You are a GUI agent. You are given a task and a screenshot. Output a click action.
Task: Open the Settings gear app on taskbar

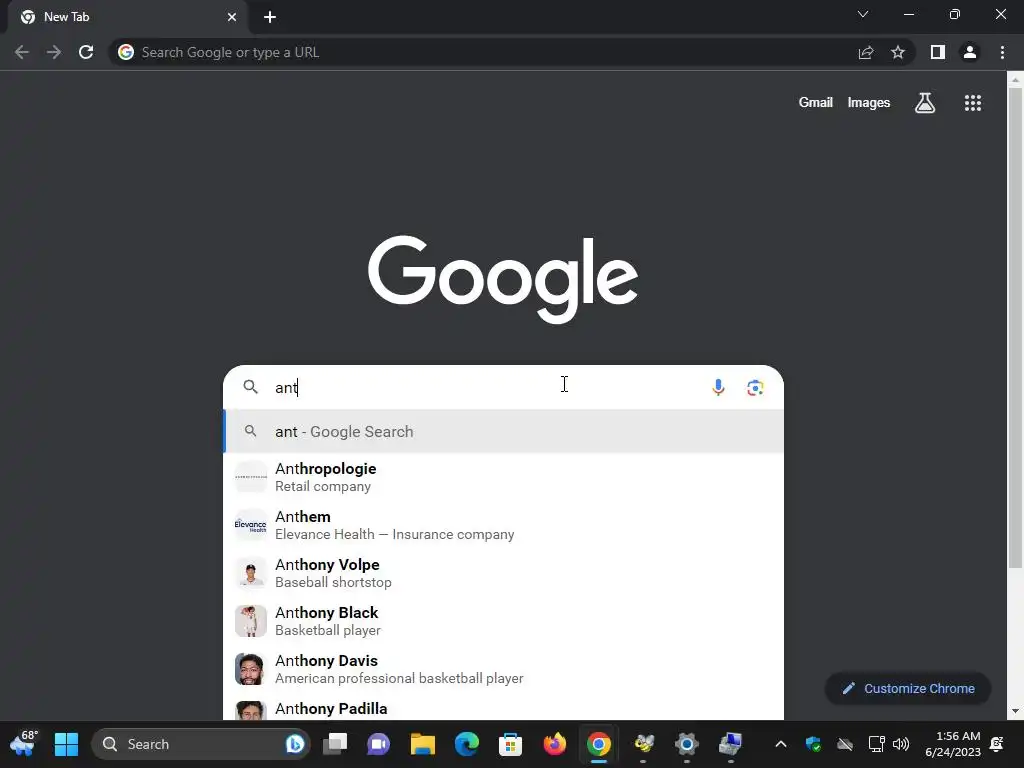686,744
